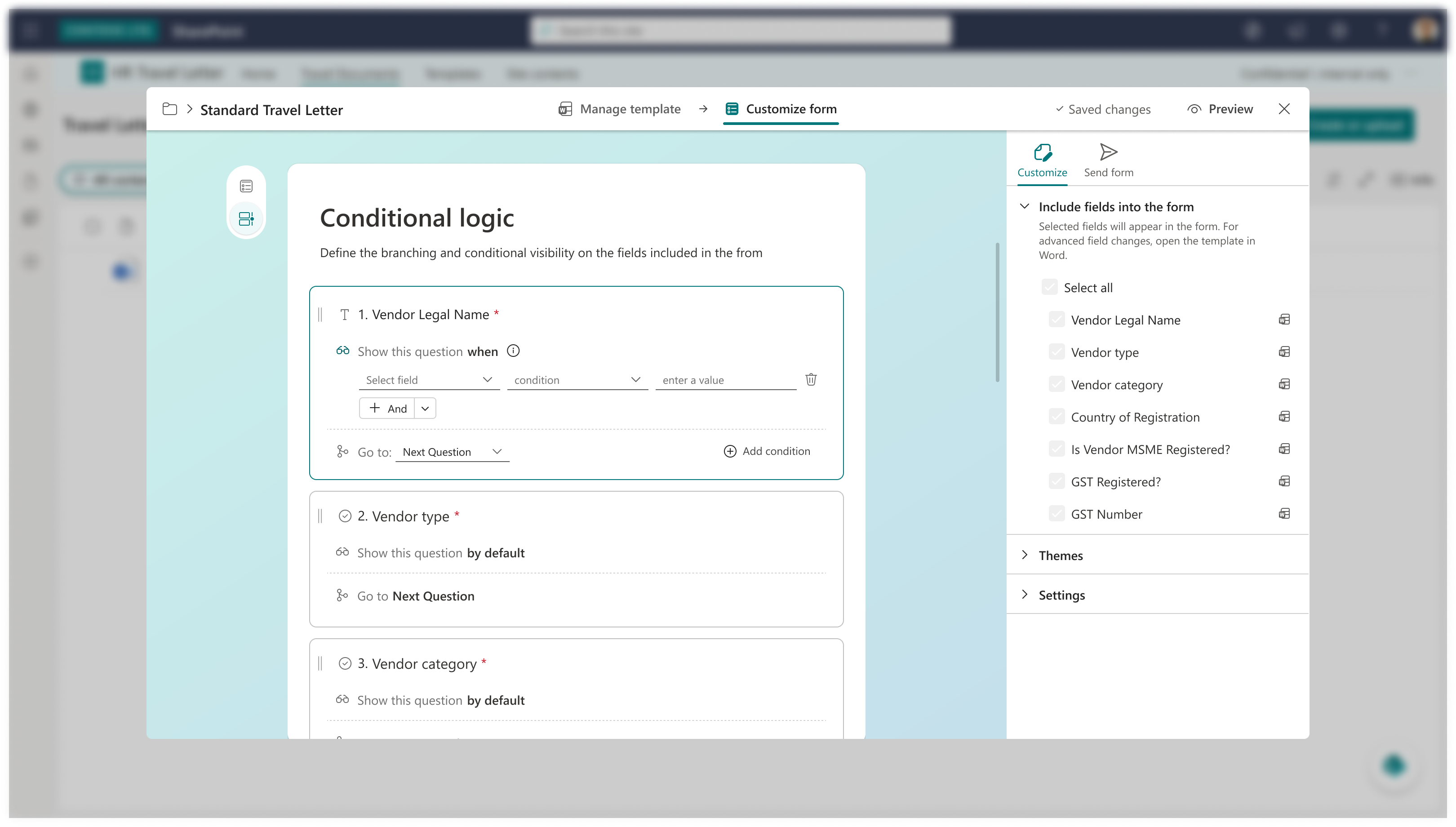Collapse Include fields into the form section

pos(1025,206)
